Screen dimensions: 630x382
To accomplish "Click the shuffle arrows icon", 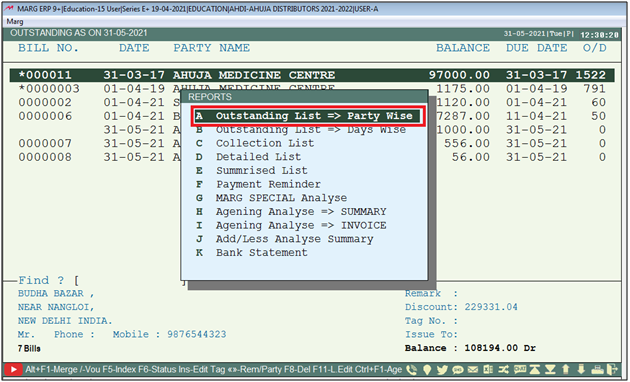I will 503,370.
